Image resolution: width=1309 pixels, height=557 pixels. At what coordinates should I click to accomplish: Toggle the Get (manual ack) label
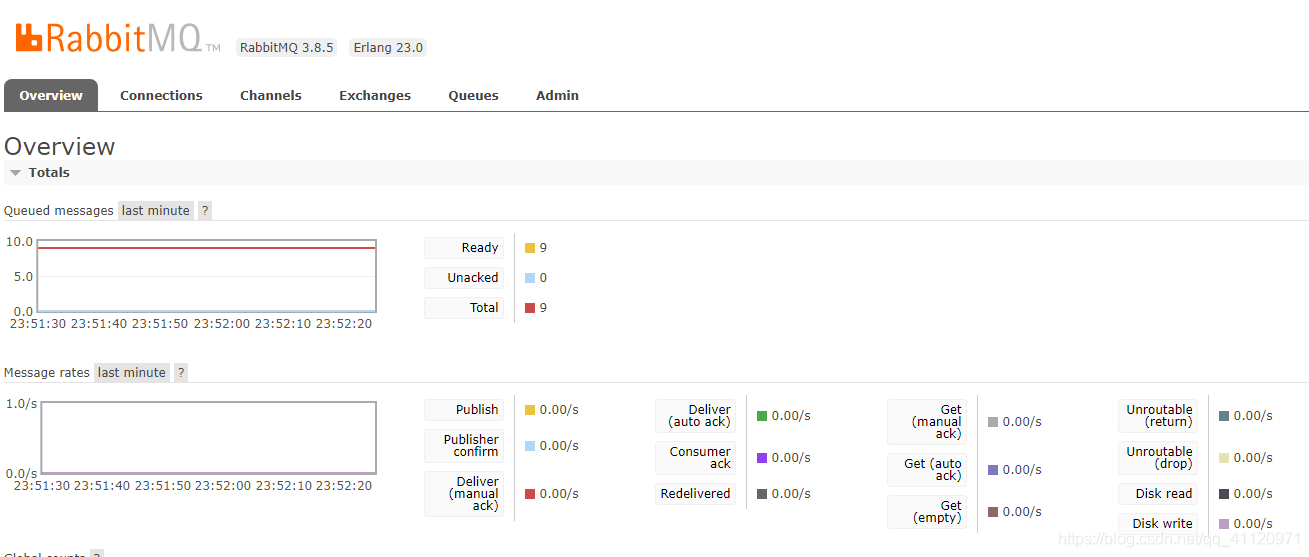point(927,421)
